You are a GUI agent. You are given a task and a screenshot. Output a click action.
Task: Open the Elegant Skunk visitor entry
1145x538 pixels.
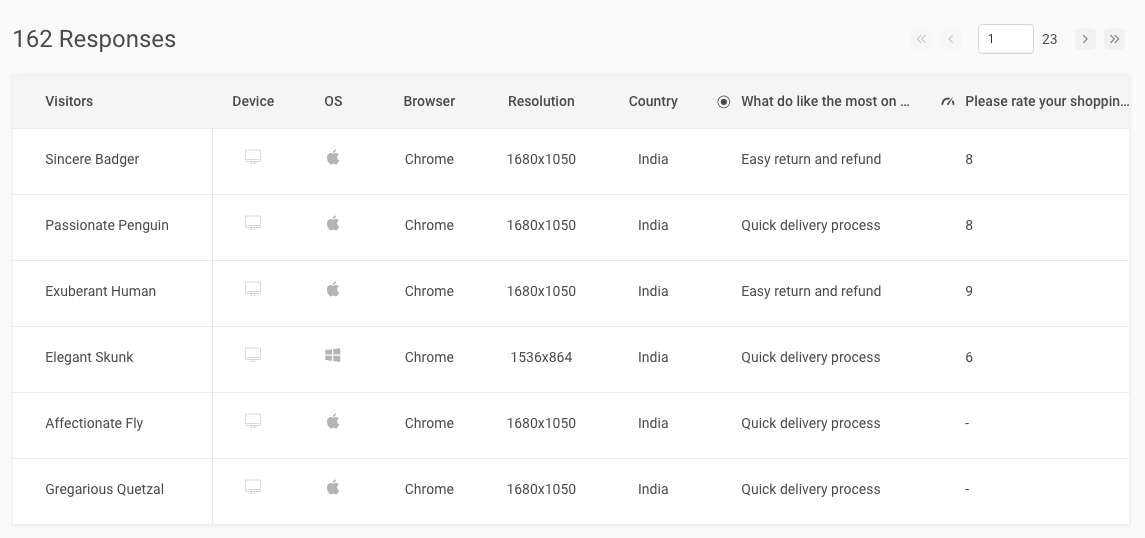pyautogui.click(x=89, y=357)
